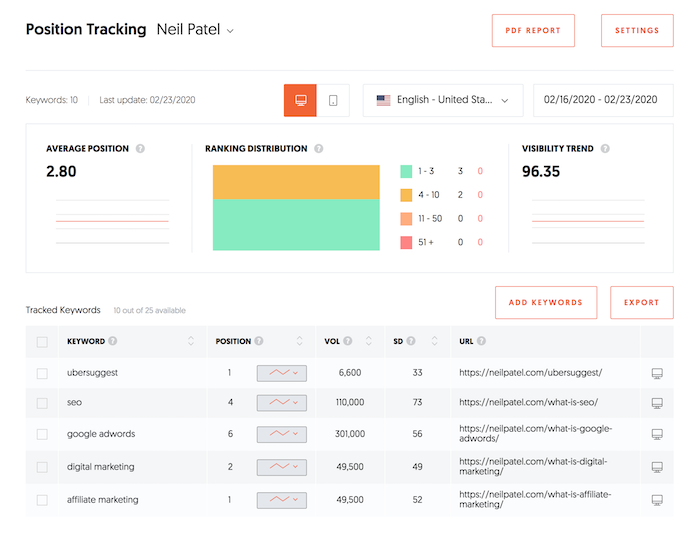Click help icon beside Keyword column

(113, 341)
